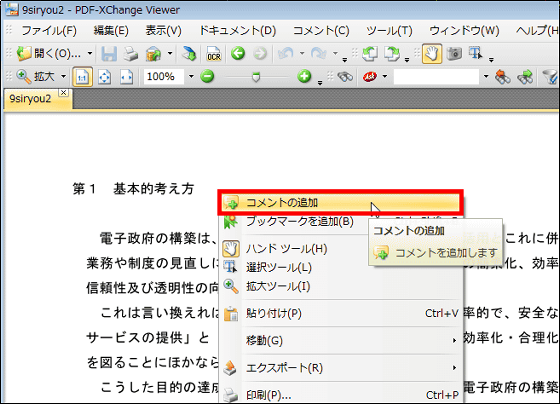Click the fit width icon

pos(126,77)
